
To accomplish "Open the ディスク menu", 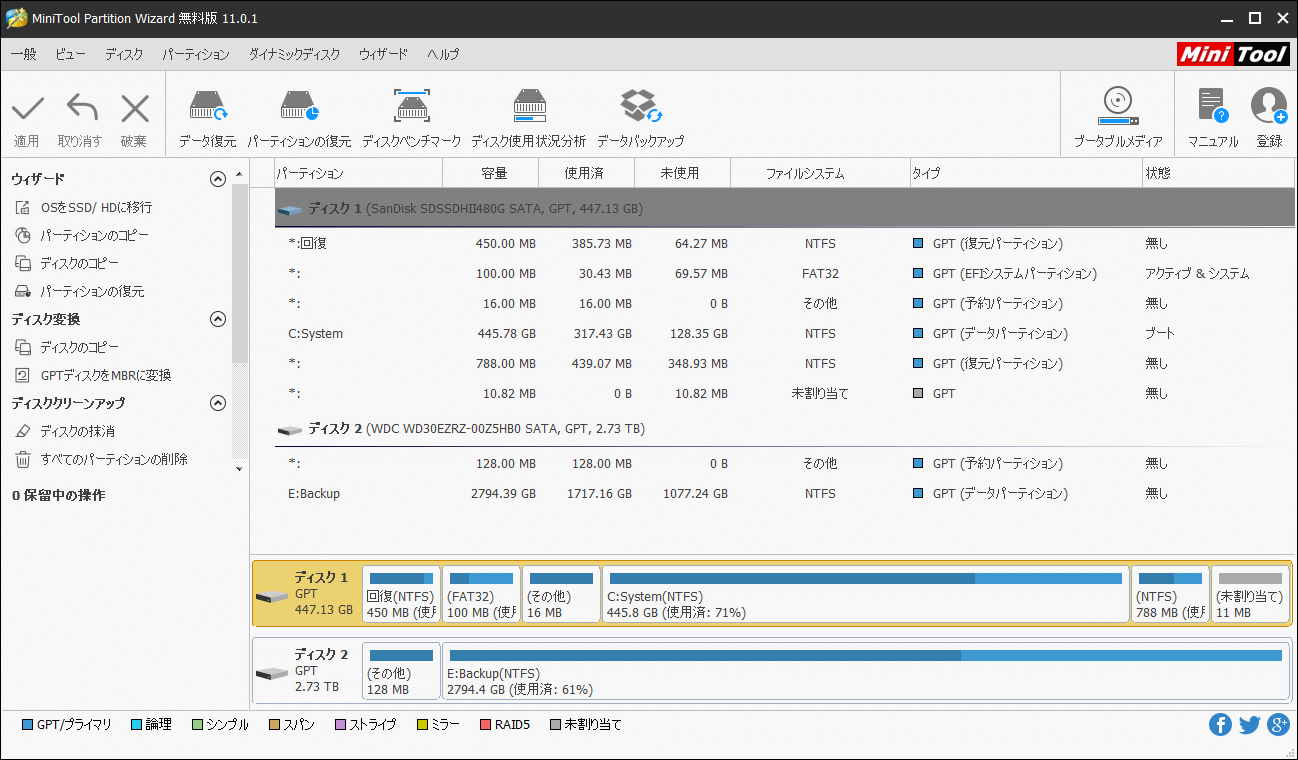I will tap(124, 54).
